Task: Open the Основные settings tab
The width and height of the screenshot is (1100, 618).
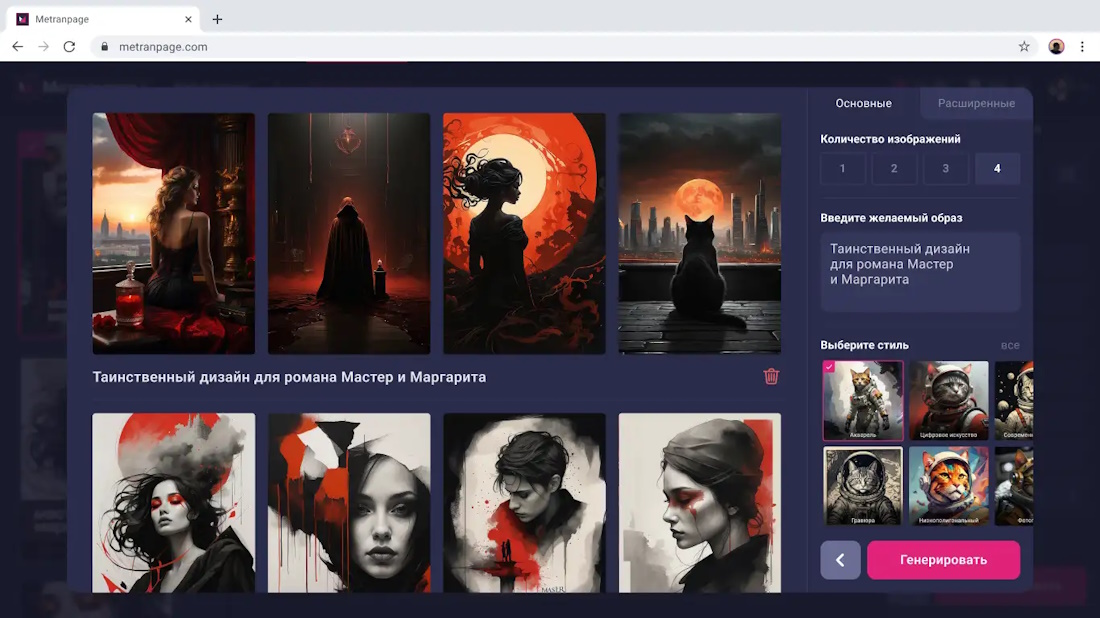Action: pyautogui.click(x=863, y=104)
